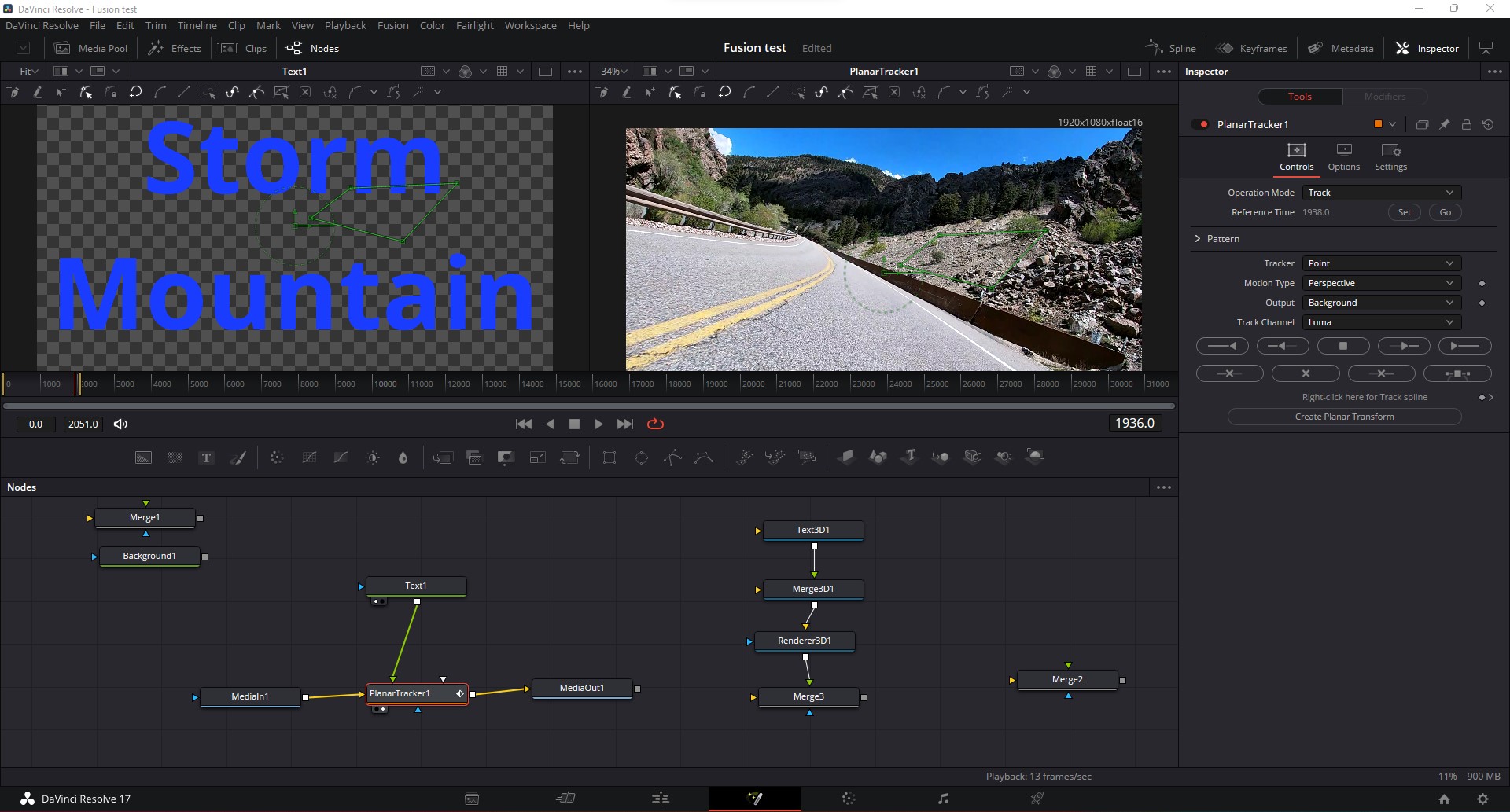Toggle the Metadata panel
This screenshot has height=812, width=1510.
pyautogui.click(x=1340, y=48)
